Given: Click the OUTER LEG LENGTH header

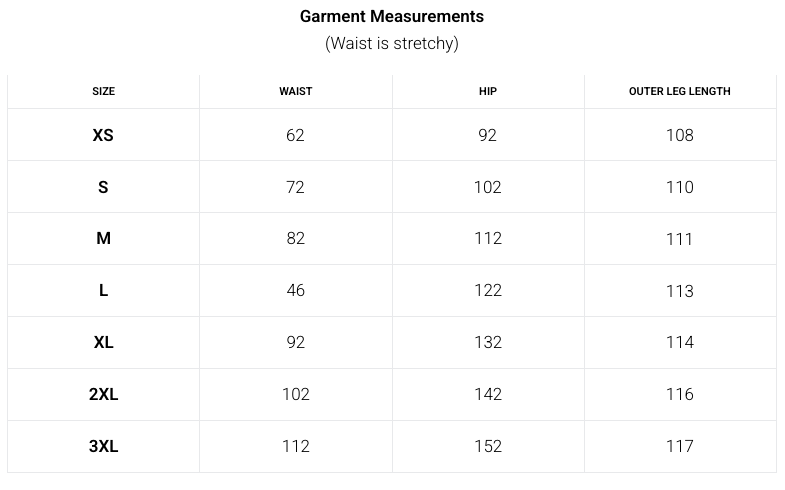Looking at the screenshot, I should (x=679, y=91).
